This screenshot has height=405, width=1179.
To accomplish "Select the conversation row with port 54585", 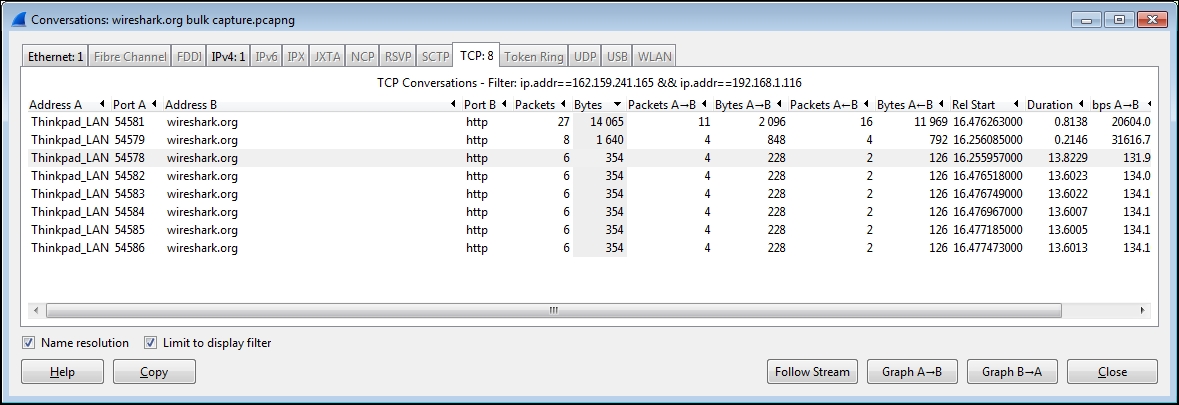I will 590,230.
